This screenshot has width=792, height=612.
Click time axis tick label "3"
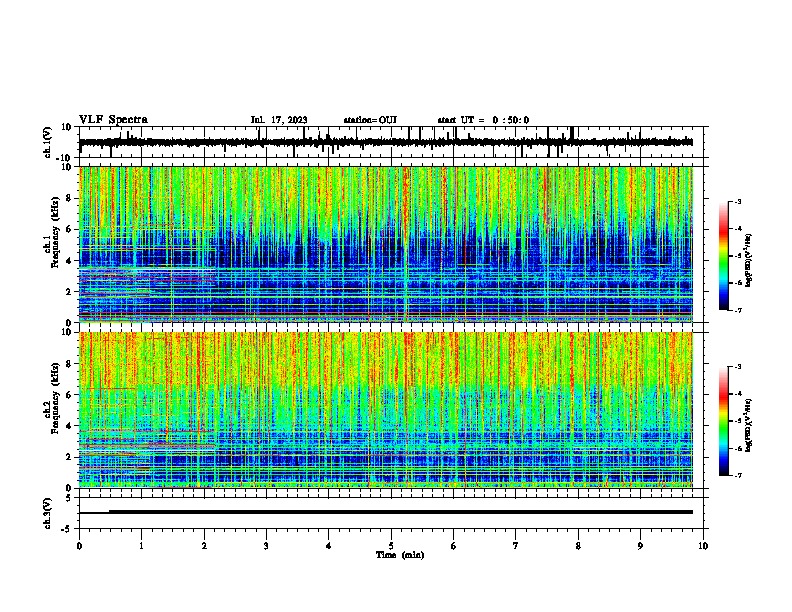[x=266, y=546]
